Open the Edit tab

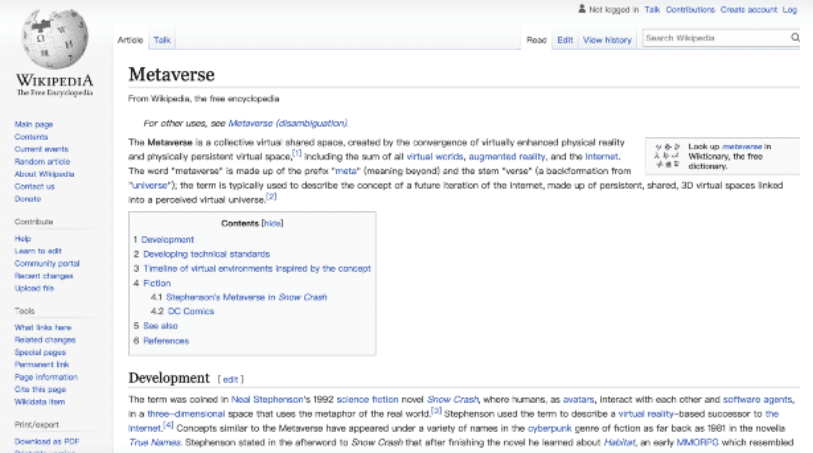tap(565, 40)
